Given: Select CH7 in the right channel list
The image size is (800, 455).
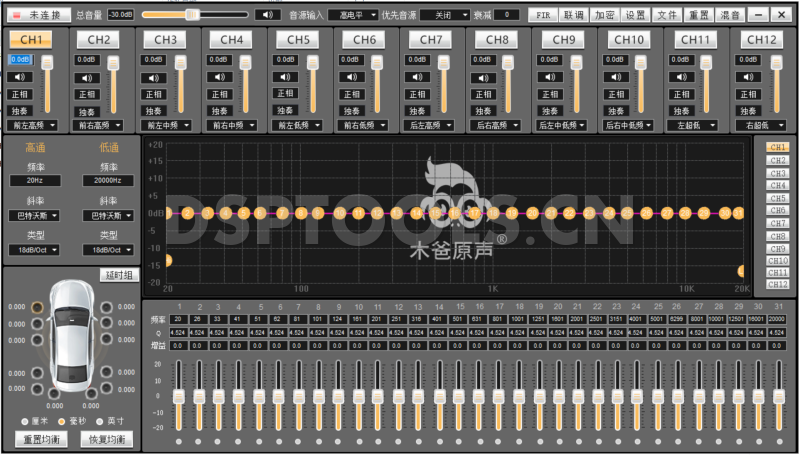Looking at the screenshot, I should coord(777,223).
